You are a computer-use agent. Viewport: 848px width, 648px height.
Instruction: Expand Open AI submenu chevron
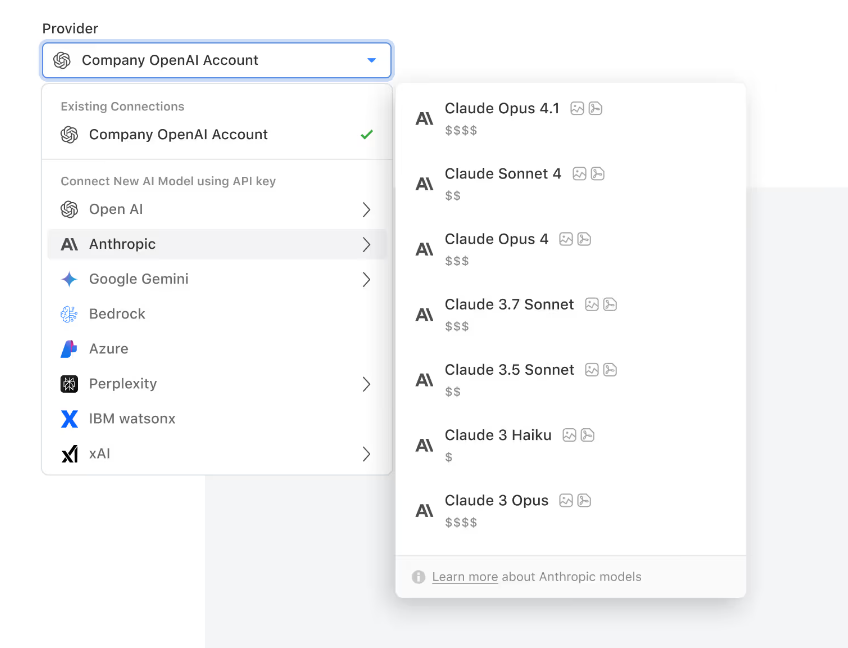[x=366, y=209]
